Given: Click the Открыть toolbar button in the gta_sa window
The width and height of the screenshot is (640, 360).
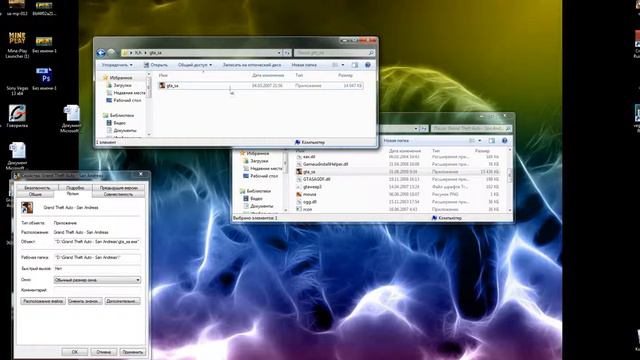Looking at the screenshot, I should pos(156,65).
